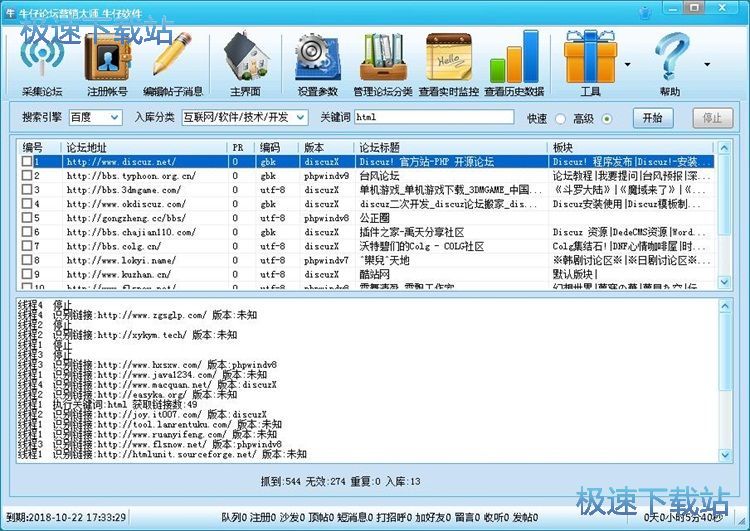The width and height of the screenshot is (750, 531).
Task: Expand the 帮助 dropdown arrow
Action: [x=707, y=64]
